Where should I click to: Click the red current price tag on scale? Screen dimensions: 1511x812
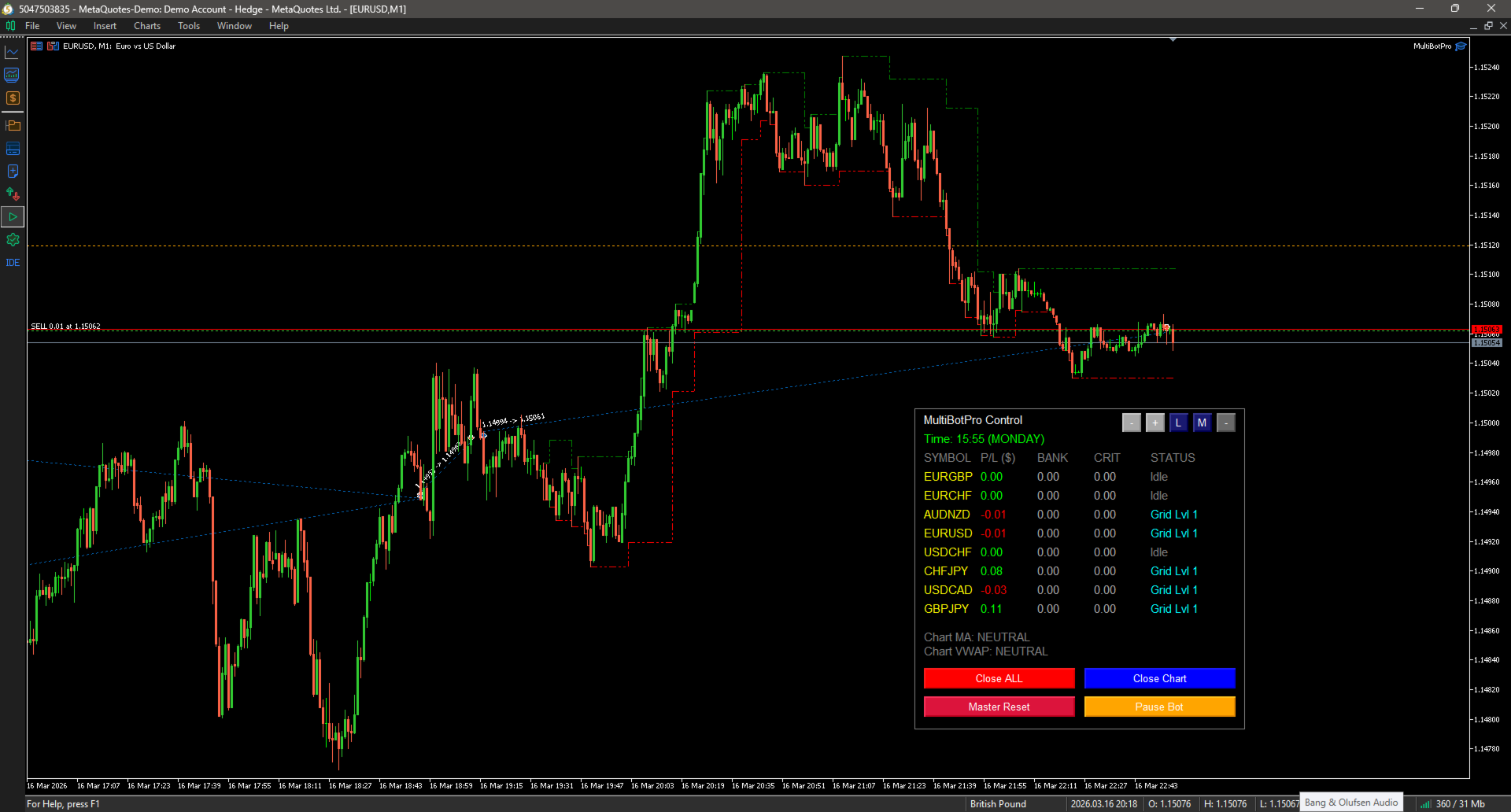point(1487,329)
